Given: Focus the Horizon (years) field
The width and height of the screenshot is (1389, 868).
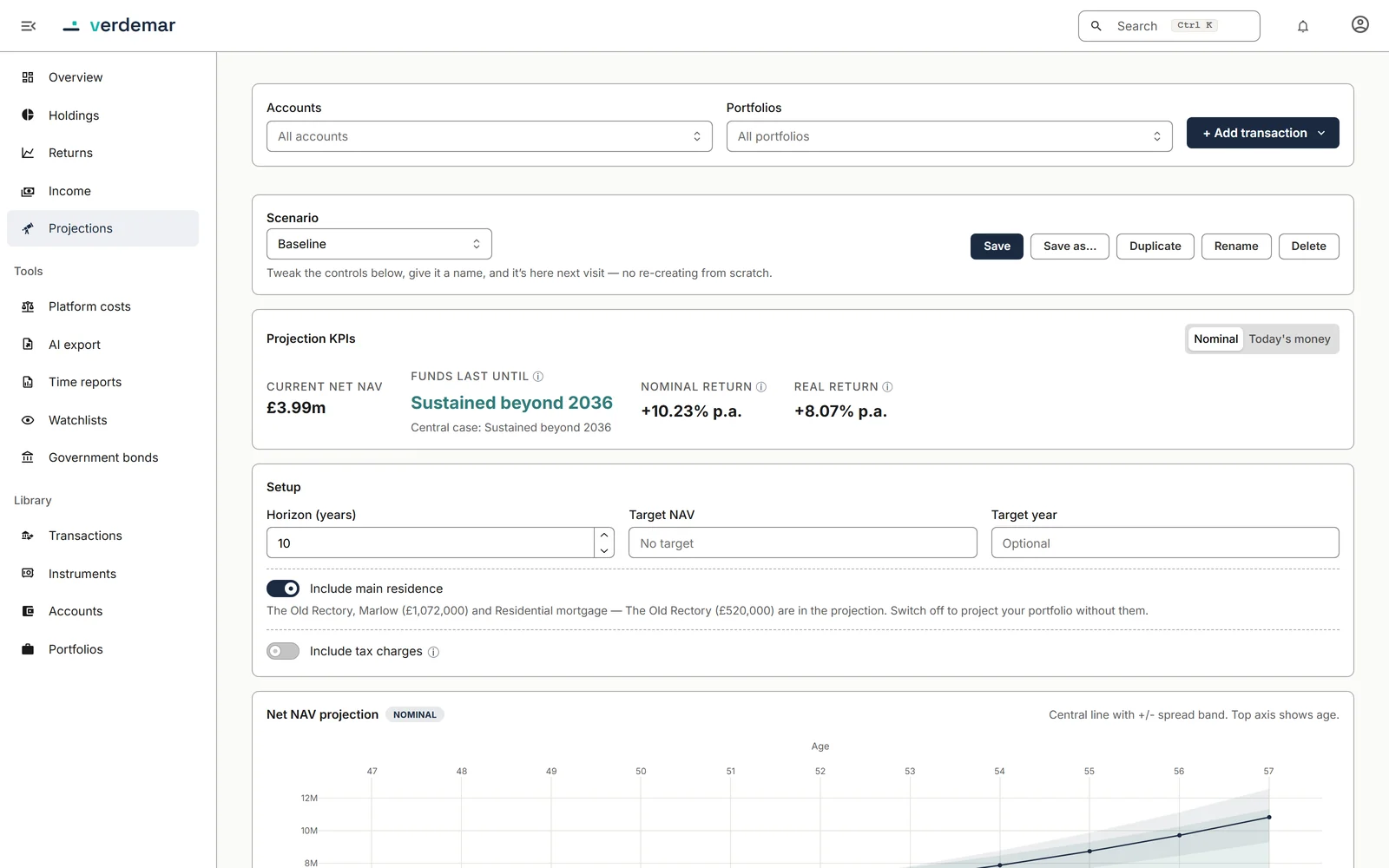Looking at the screenshot, I should (x=431, y=542).
